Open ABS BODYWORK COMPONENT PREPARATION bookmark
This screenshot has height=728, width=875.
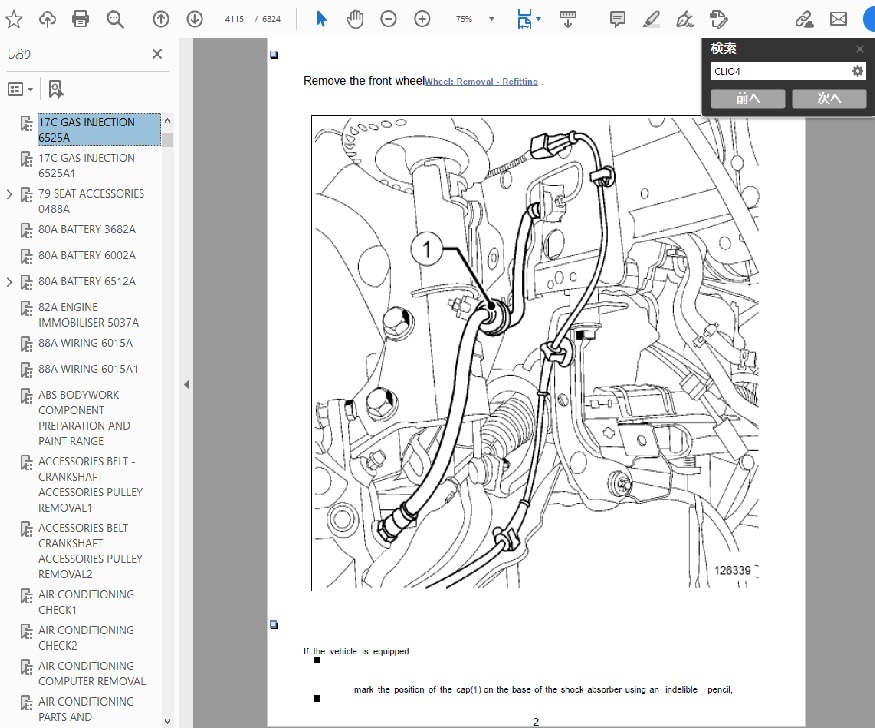[x=84, y=418]
